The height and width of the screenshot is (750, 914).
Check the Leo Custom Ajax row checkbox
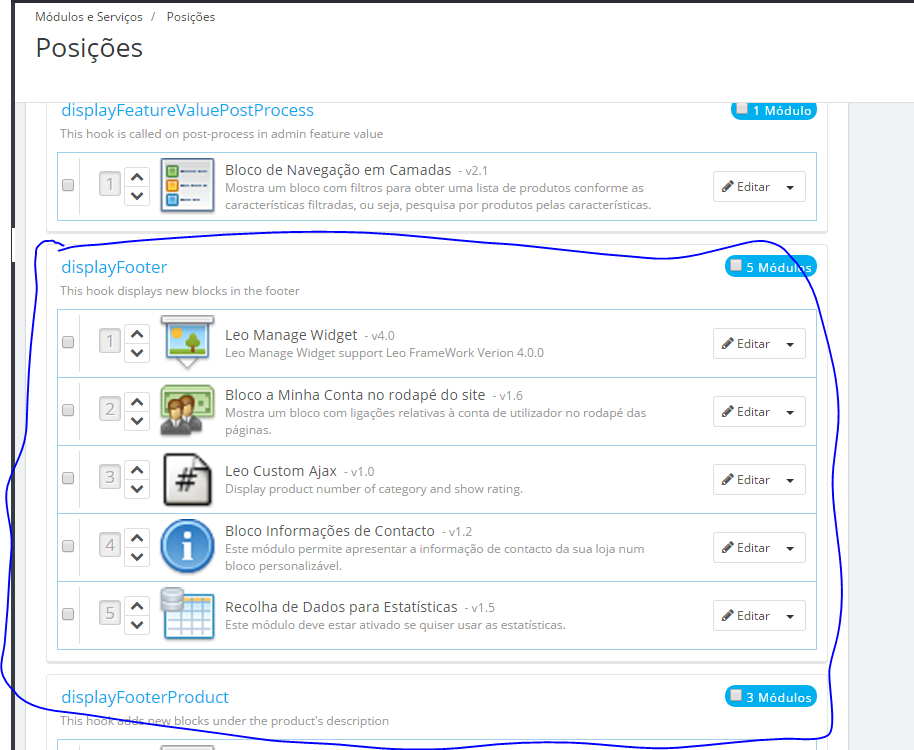(68, 478)
